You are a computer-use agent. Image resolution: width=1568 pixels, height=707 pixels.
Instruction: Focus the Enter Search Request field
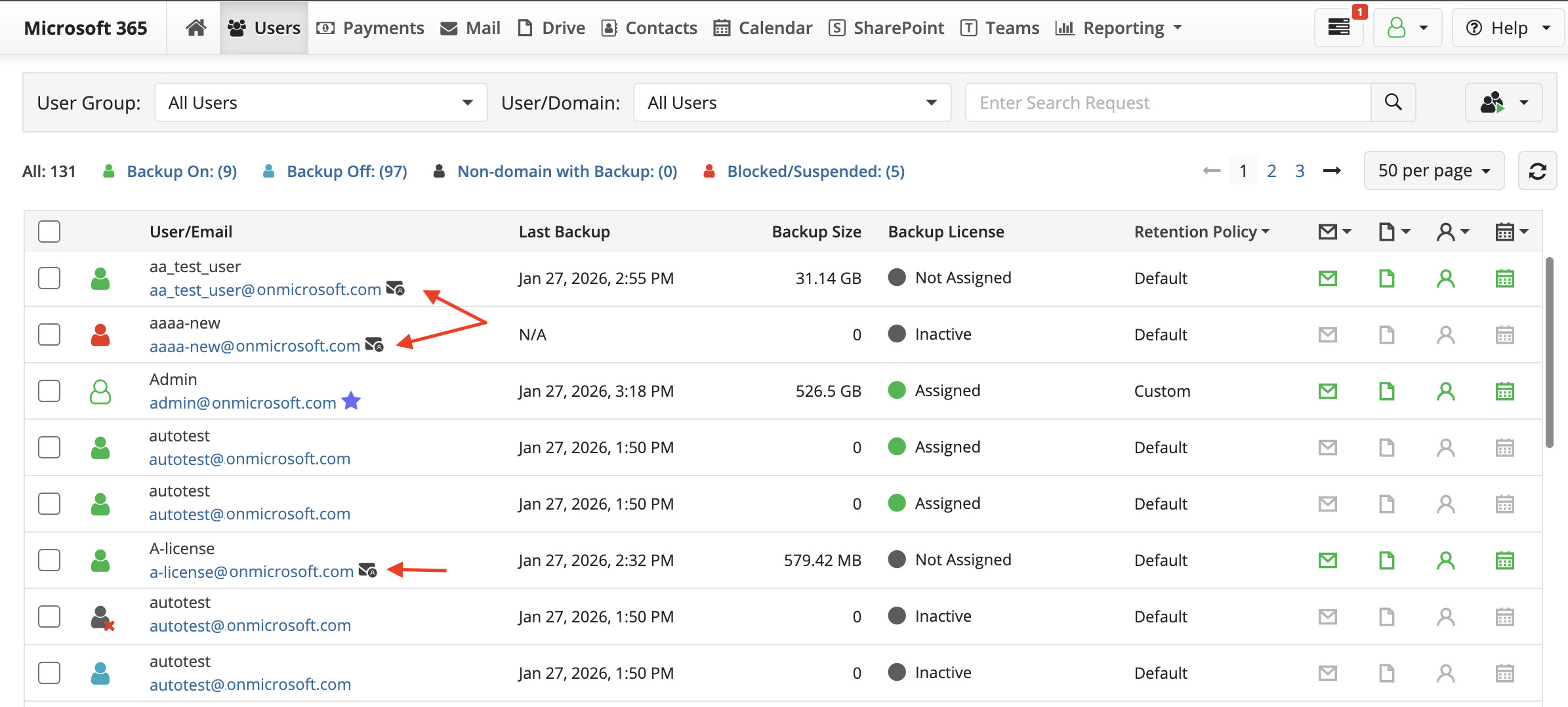[1168, 102]
